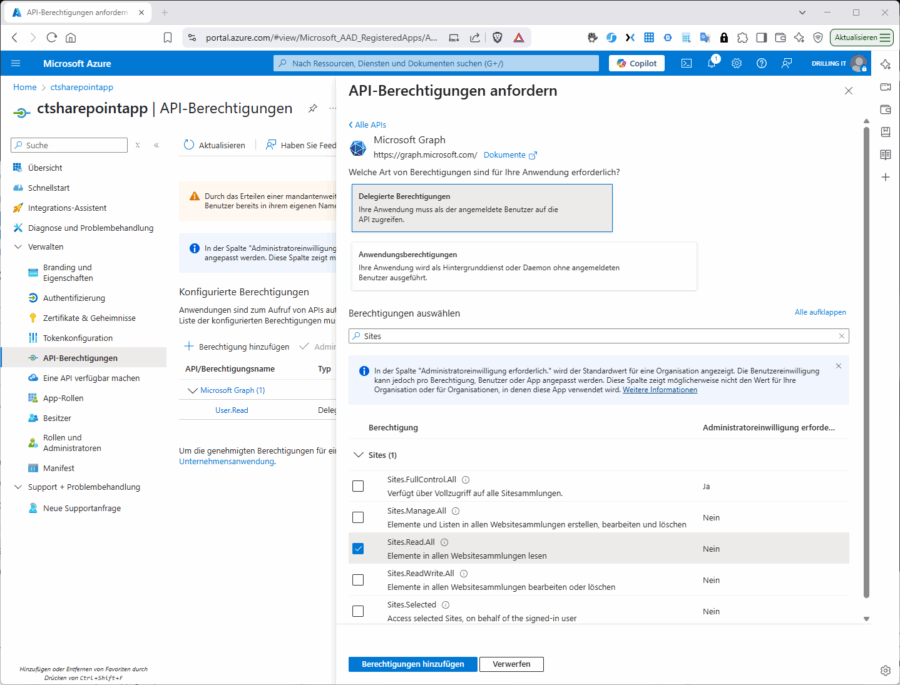Click Aktualisieren in the permissions toolbar
The image size is (900, 685).
click(x=214, y=145)
